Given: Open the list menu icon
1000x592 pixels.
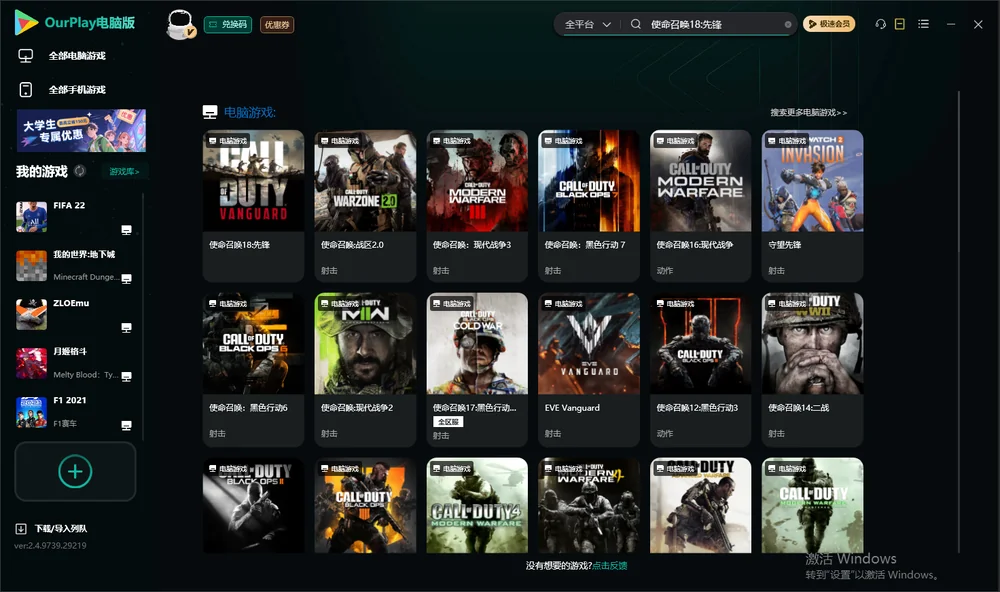Looking at the screenshot, I should point(923,24).
